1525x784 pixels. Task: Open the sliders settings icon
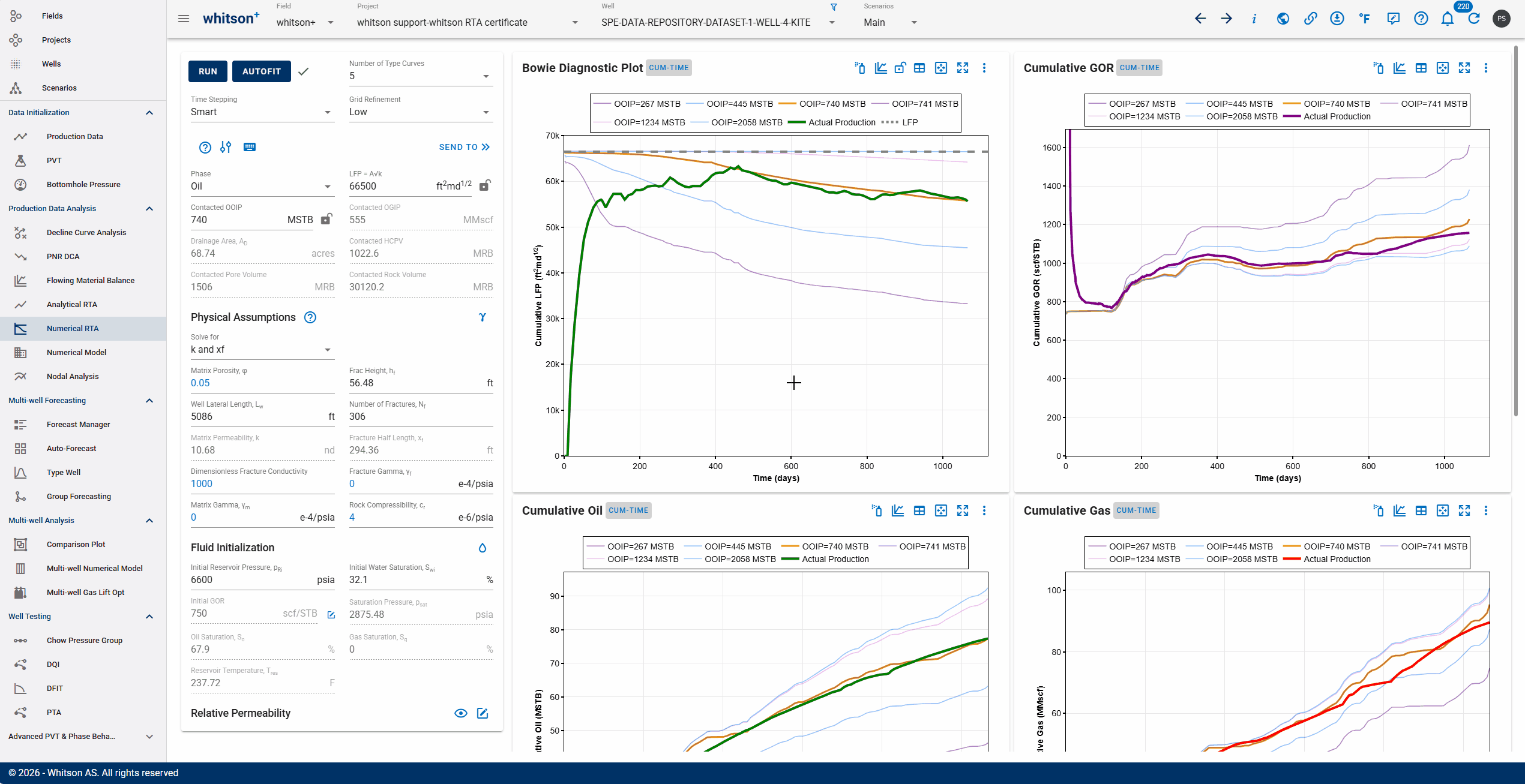point(226,147)
